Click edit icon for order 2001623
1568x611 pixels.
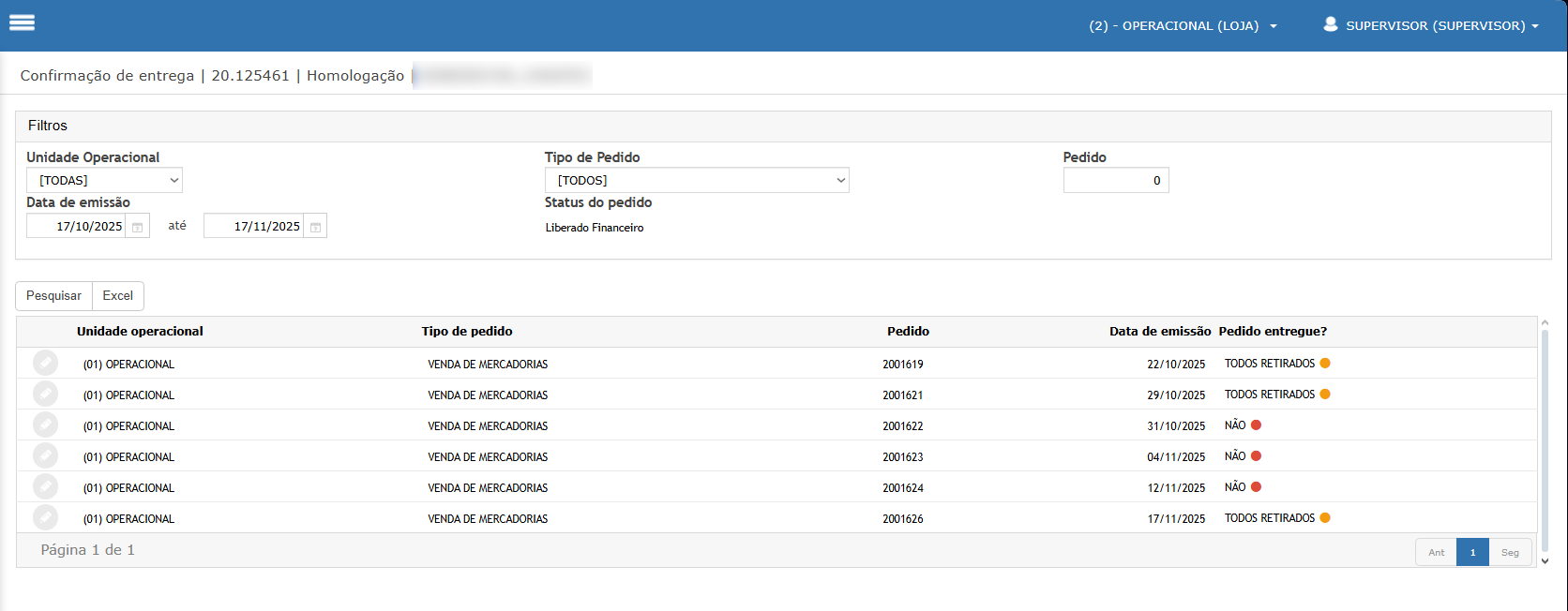point(45,455)
